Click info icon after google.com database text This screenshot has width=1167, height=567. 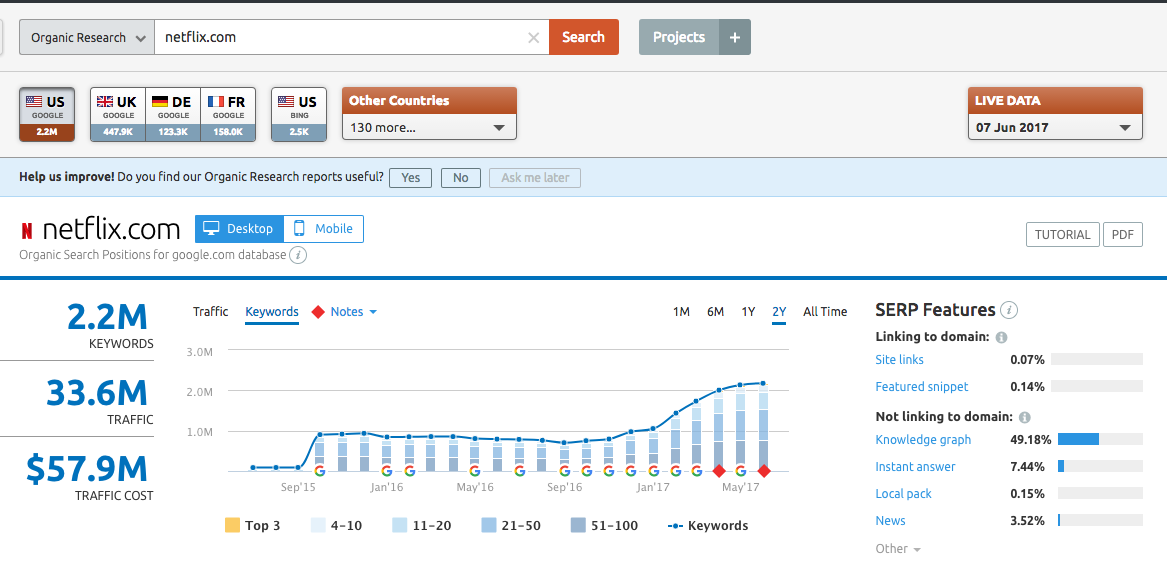[x=298, y=255]
